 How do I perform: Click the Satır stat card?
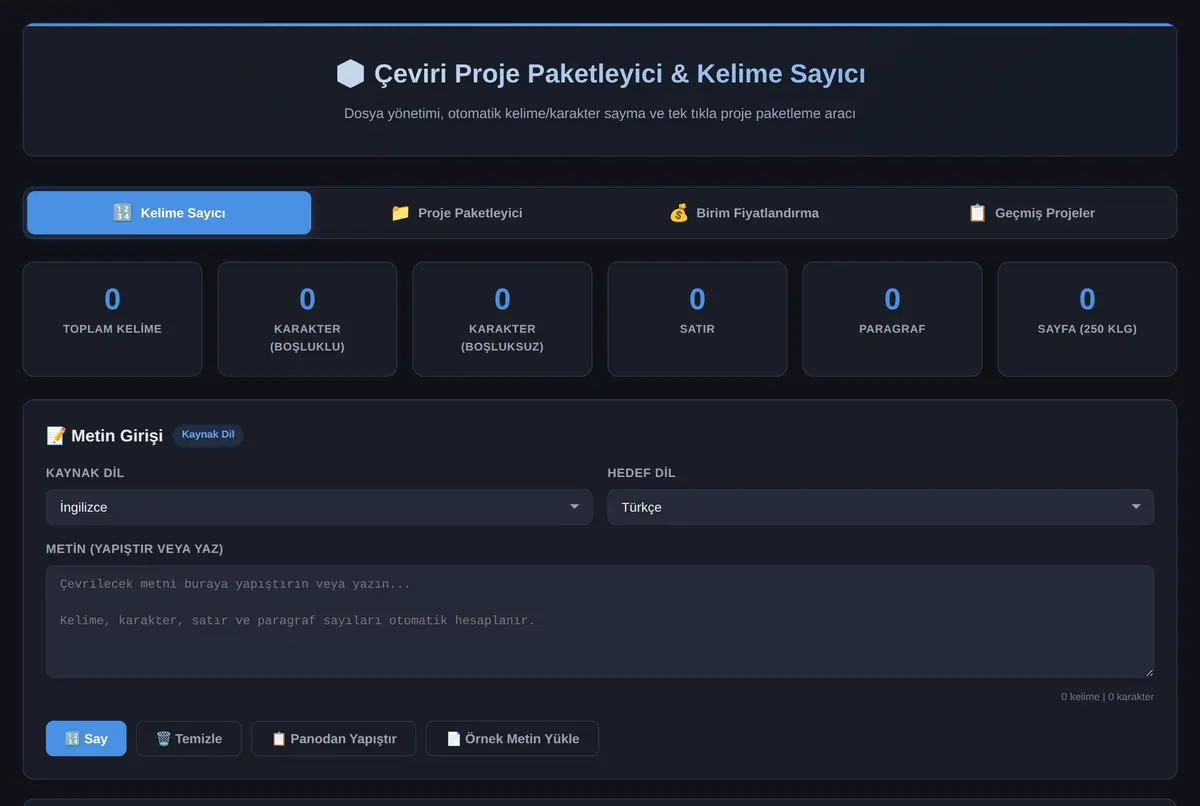coord(697,319)
